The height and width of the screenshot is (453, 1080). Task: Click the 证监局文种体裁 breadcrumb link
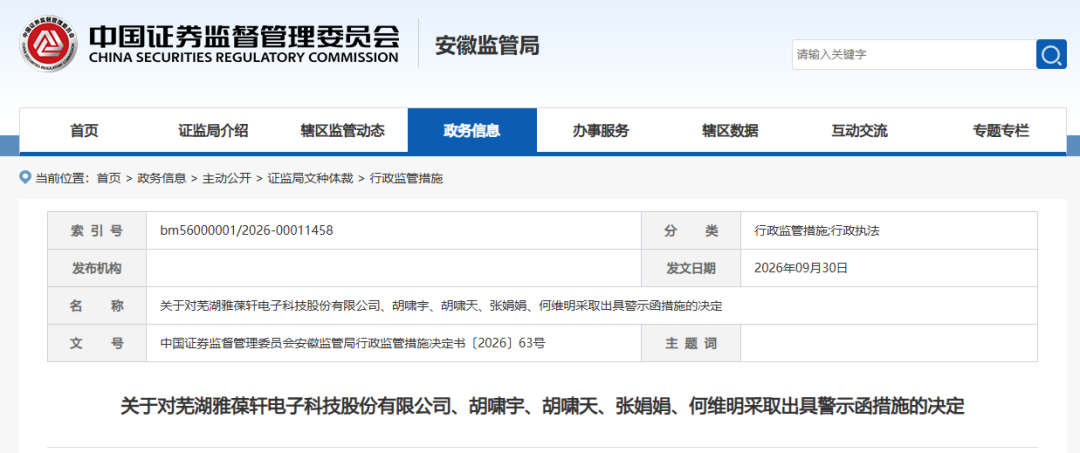coord(310,178)
